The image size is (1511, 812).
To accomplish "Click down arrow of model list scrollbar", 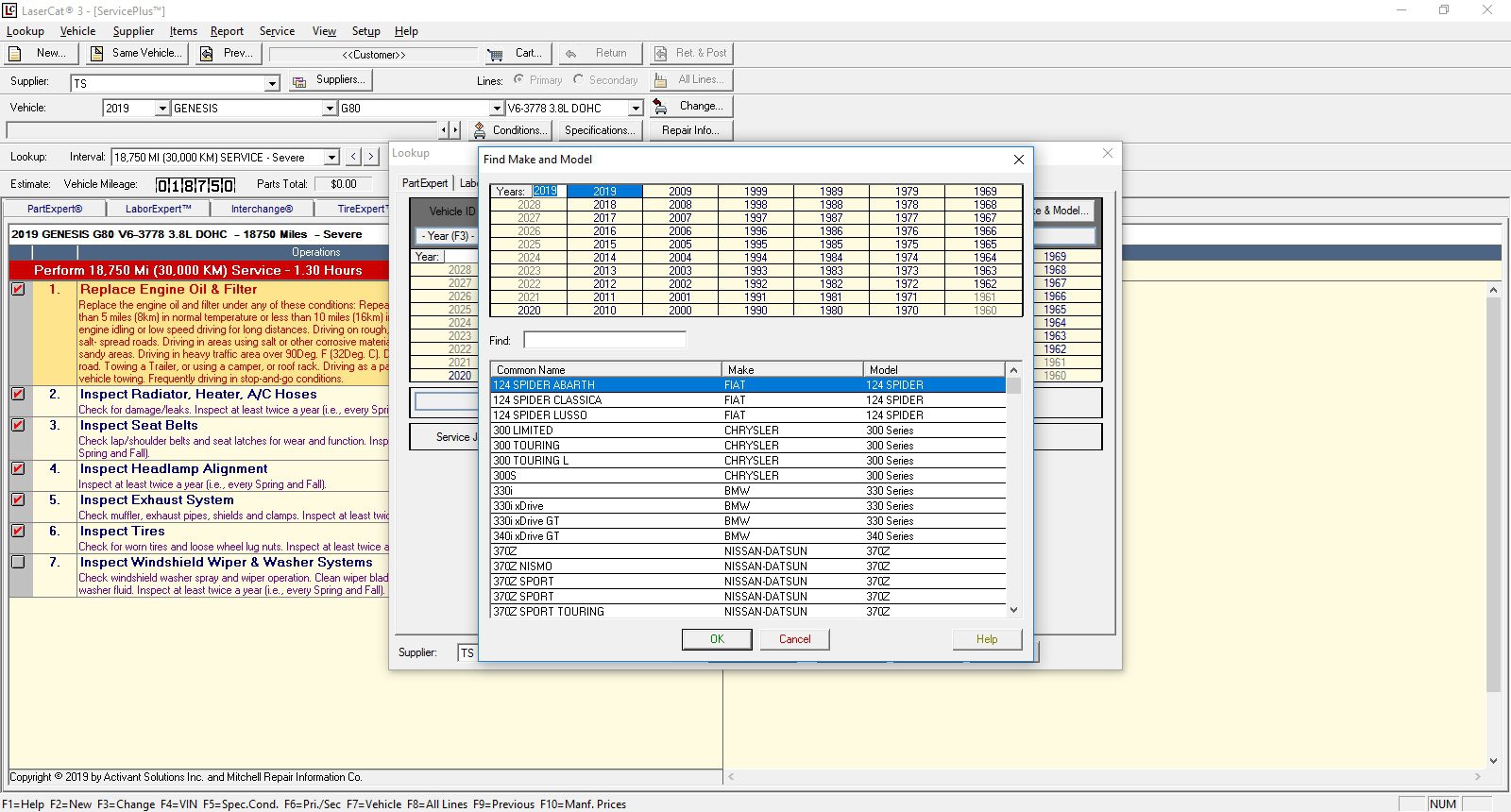I will click(1014, 610).
